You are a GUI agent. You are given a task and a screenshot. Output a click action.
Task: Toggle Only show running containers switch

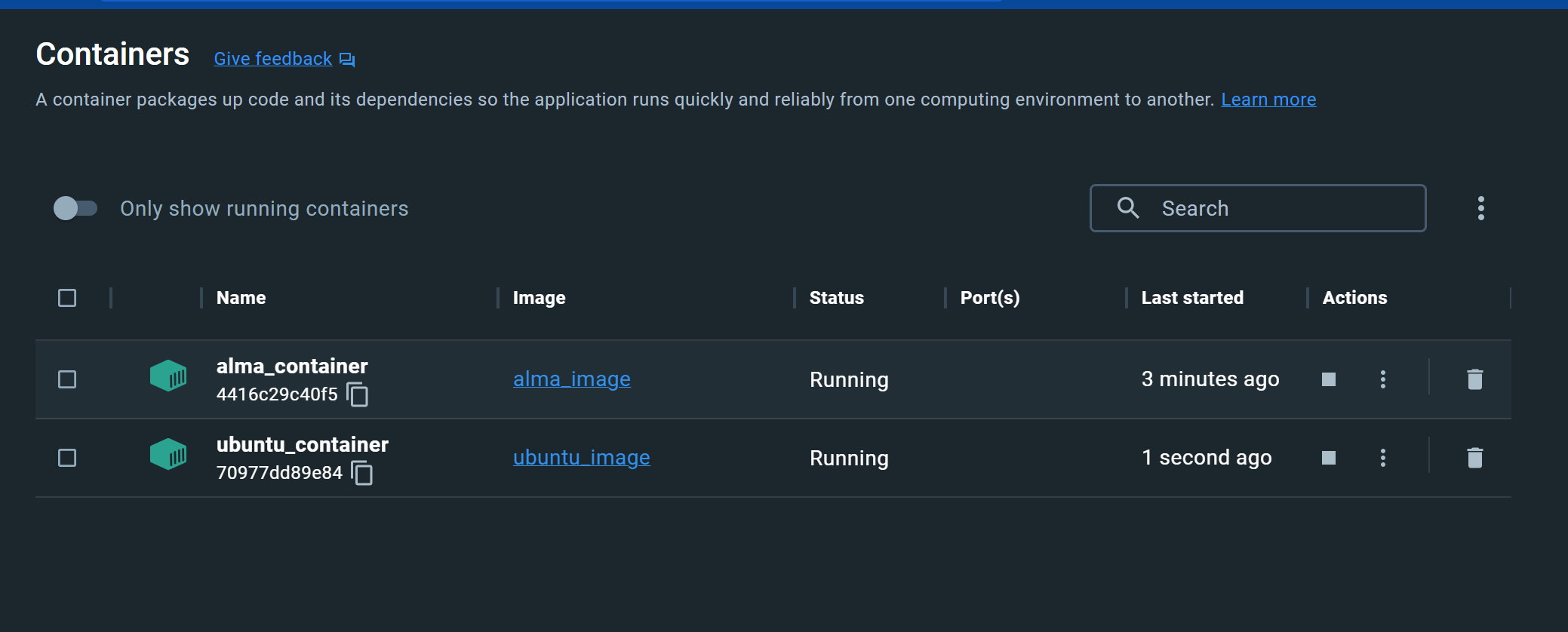75,208
